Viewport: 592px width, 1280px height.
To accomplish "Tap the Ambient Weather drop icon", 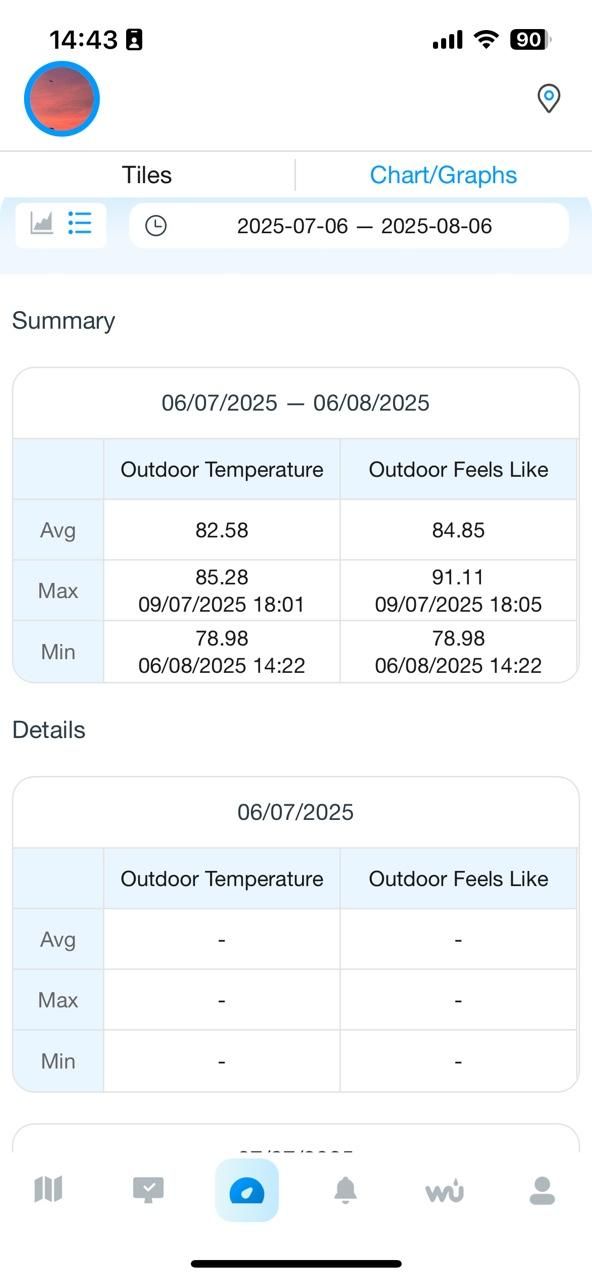I will pos(246,1190).
